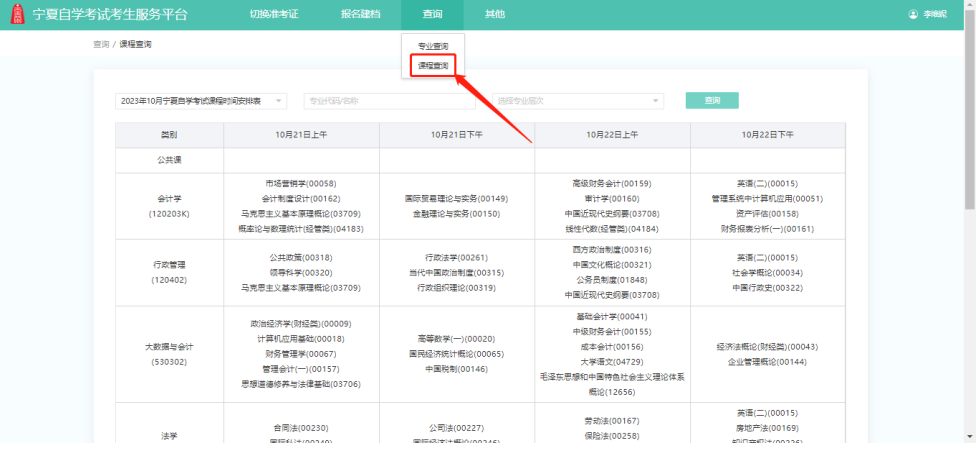
Task: Click 企业管理概论(00144)
Action: pyautogui.click(x=767, y=361)
